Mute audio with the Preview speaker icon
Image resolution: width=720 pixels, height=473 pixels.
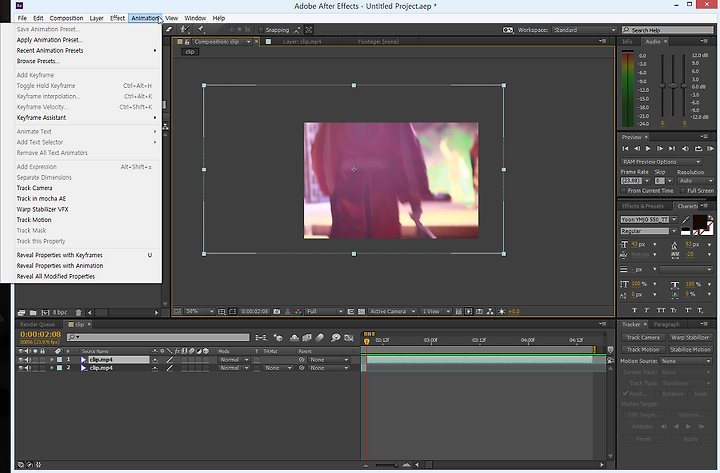point(685,148)
